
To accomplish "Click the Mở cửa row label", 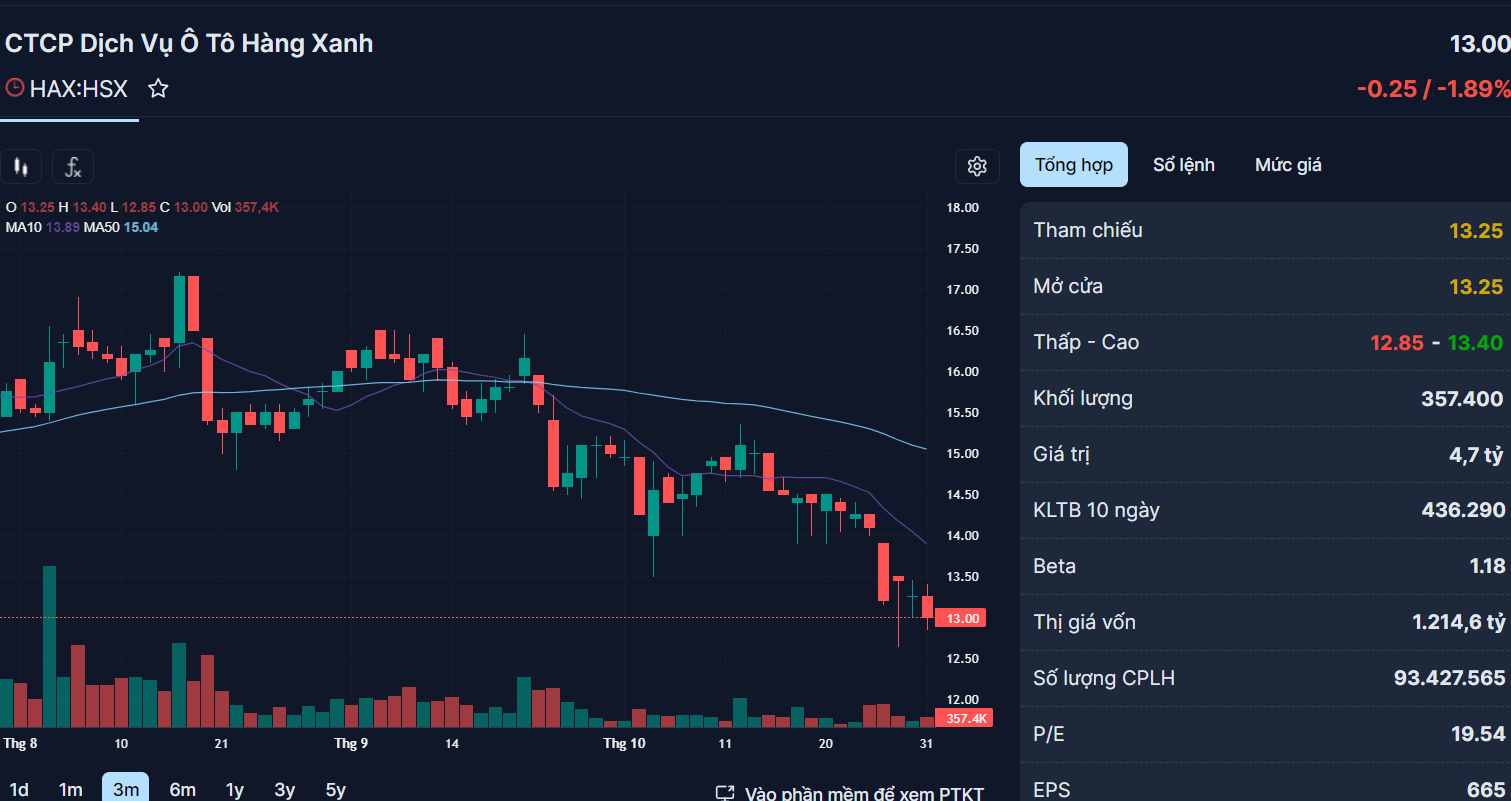I will pos(1068,286).
